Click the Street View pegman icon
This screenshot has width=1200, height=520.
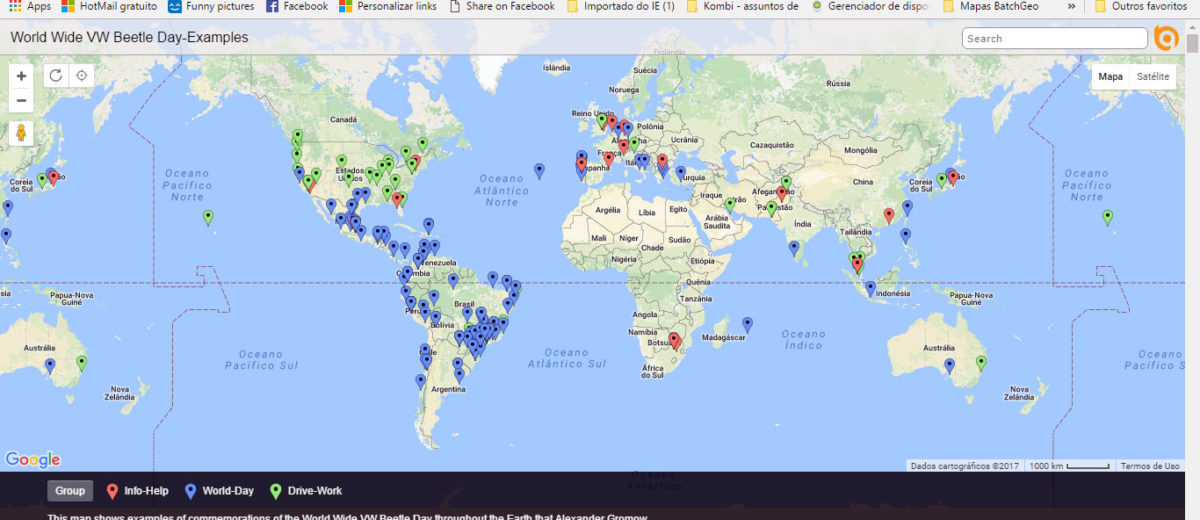coord(21,133)
